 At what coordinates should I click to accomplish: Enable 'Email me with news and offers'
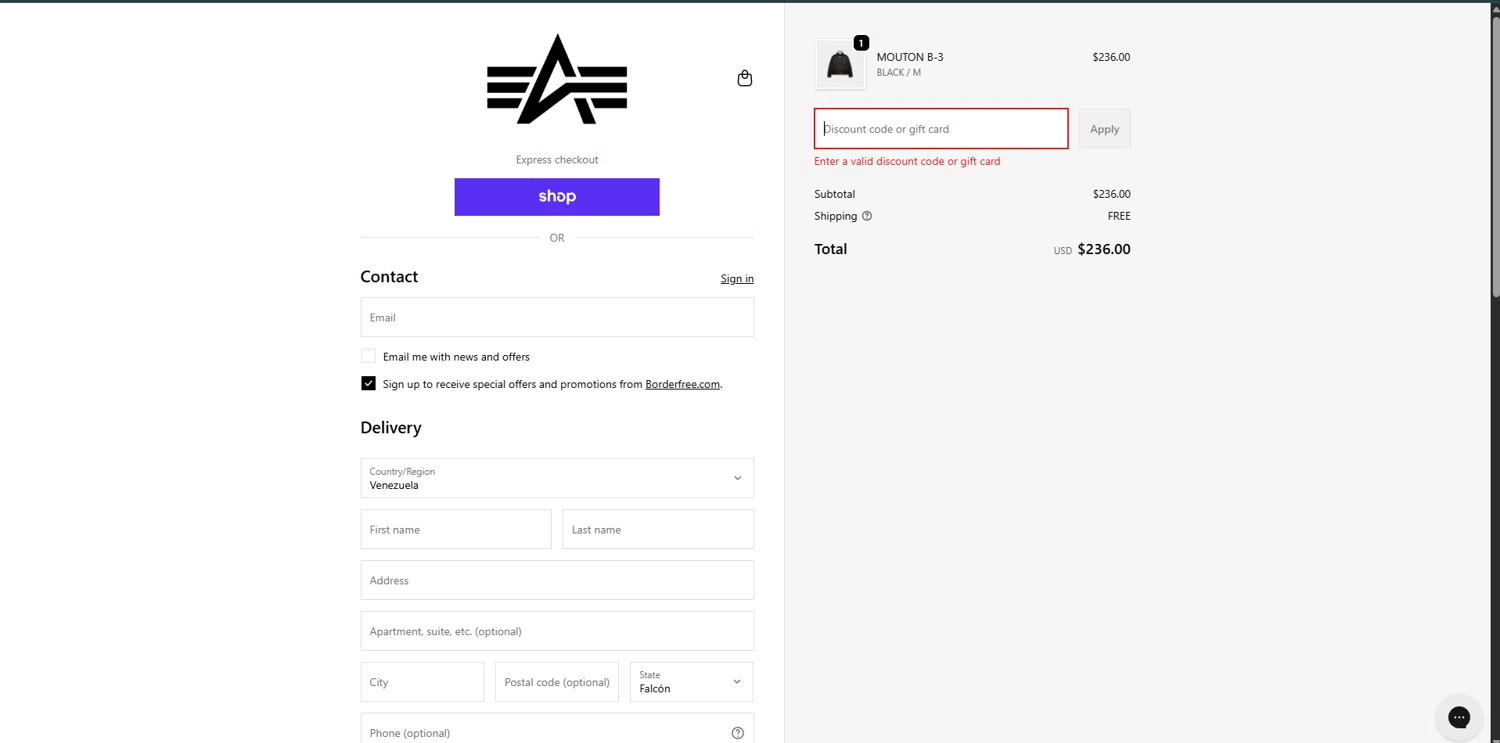pyautogui.click(x=369, y=356)
